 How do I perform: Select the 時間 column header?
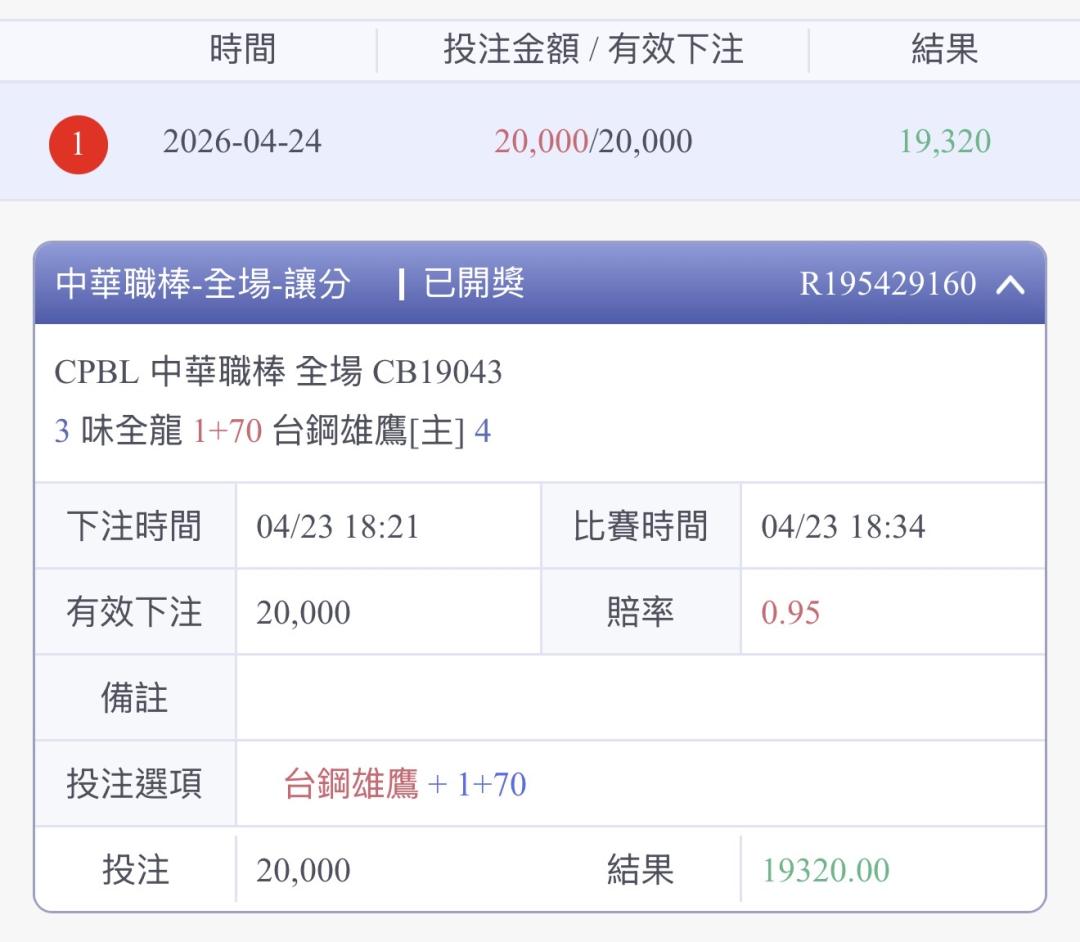242,49
